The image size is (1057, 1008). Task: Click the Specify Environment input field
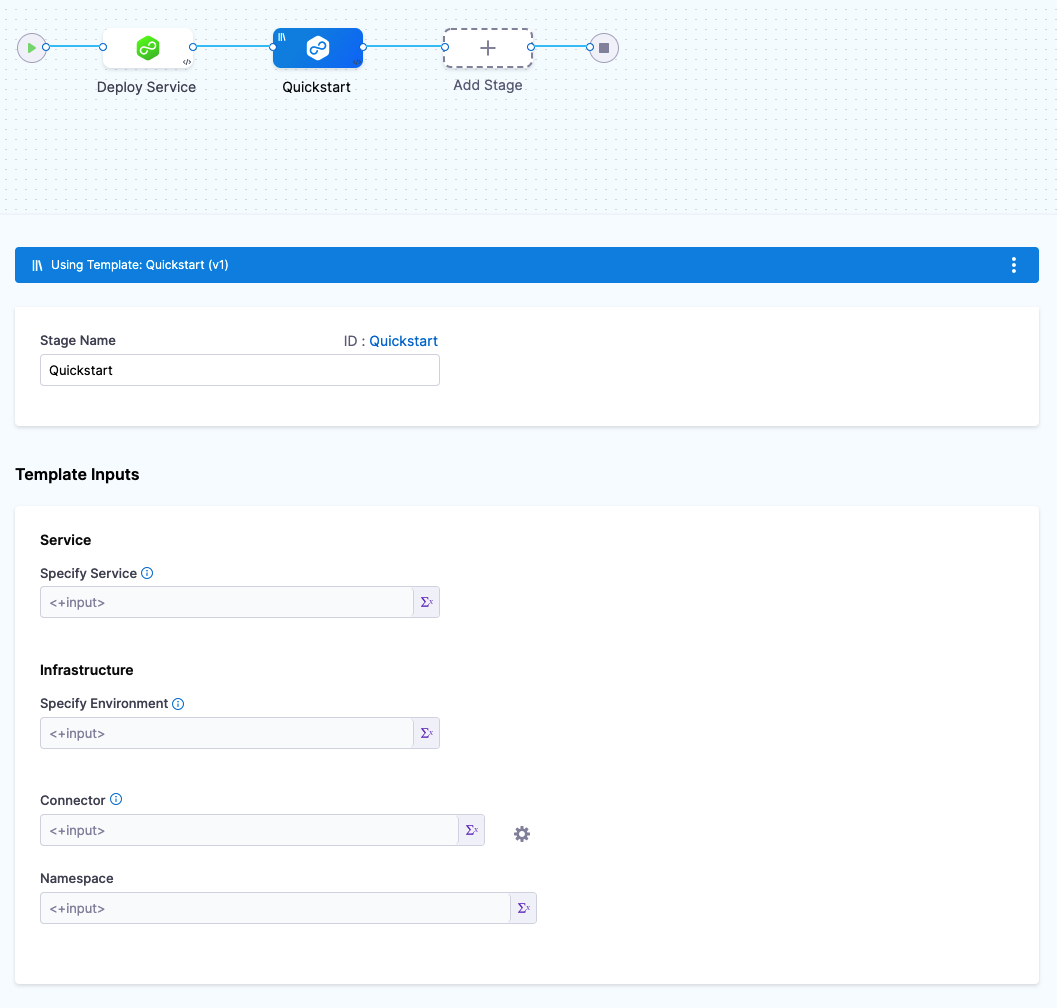(226, 733)
